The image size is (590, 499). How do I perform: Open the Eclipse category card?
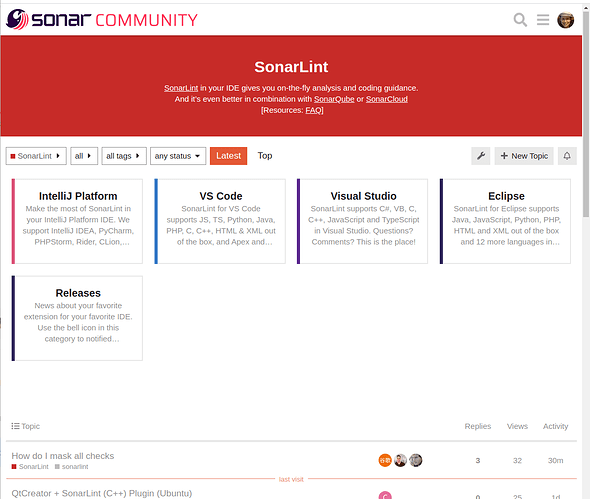pyautogui.click(x=505, y=221)
